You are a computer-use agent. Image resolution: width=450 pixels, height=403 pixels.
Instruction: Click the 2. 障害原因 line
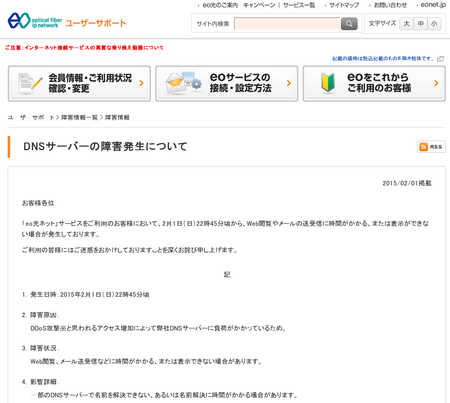pos(40,315)
